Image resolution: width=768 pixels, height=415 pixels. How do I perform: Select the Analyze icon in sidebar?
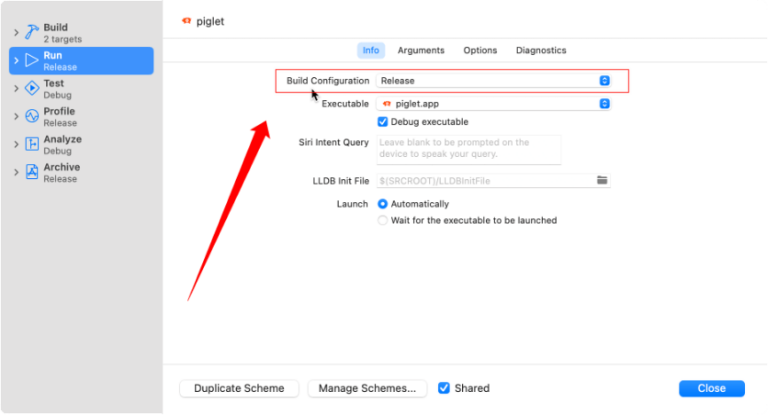click(x=32, y=144)
